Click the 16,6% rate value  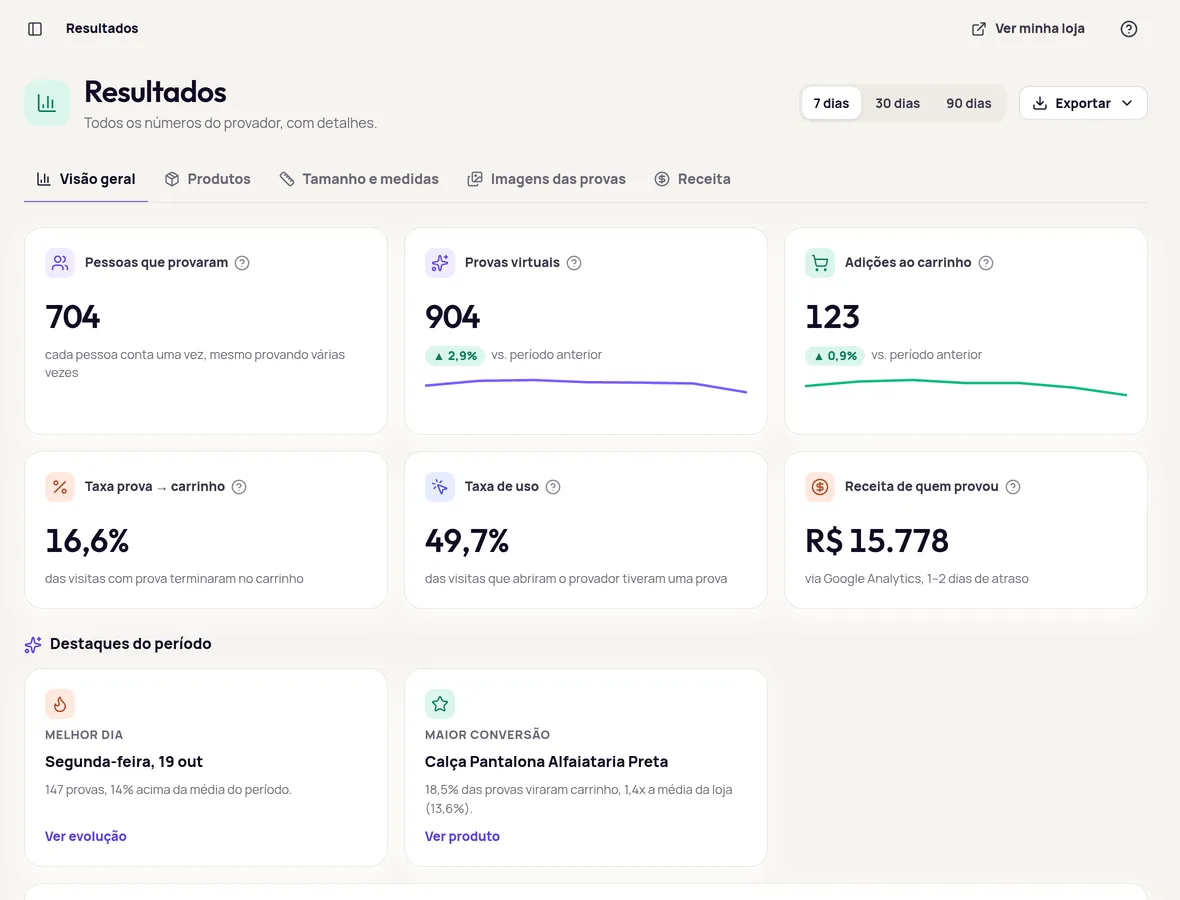coord(87,541)
